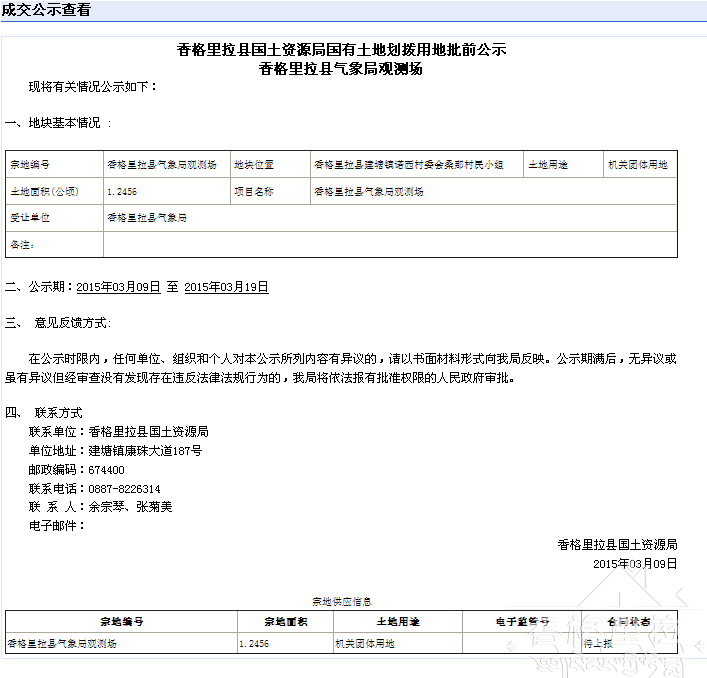The height and width of the screenshot is (678, 707).
Task: Click the 成交公示查看 page header
Action: (46, 11)
